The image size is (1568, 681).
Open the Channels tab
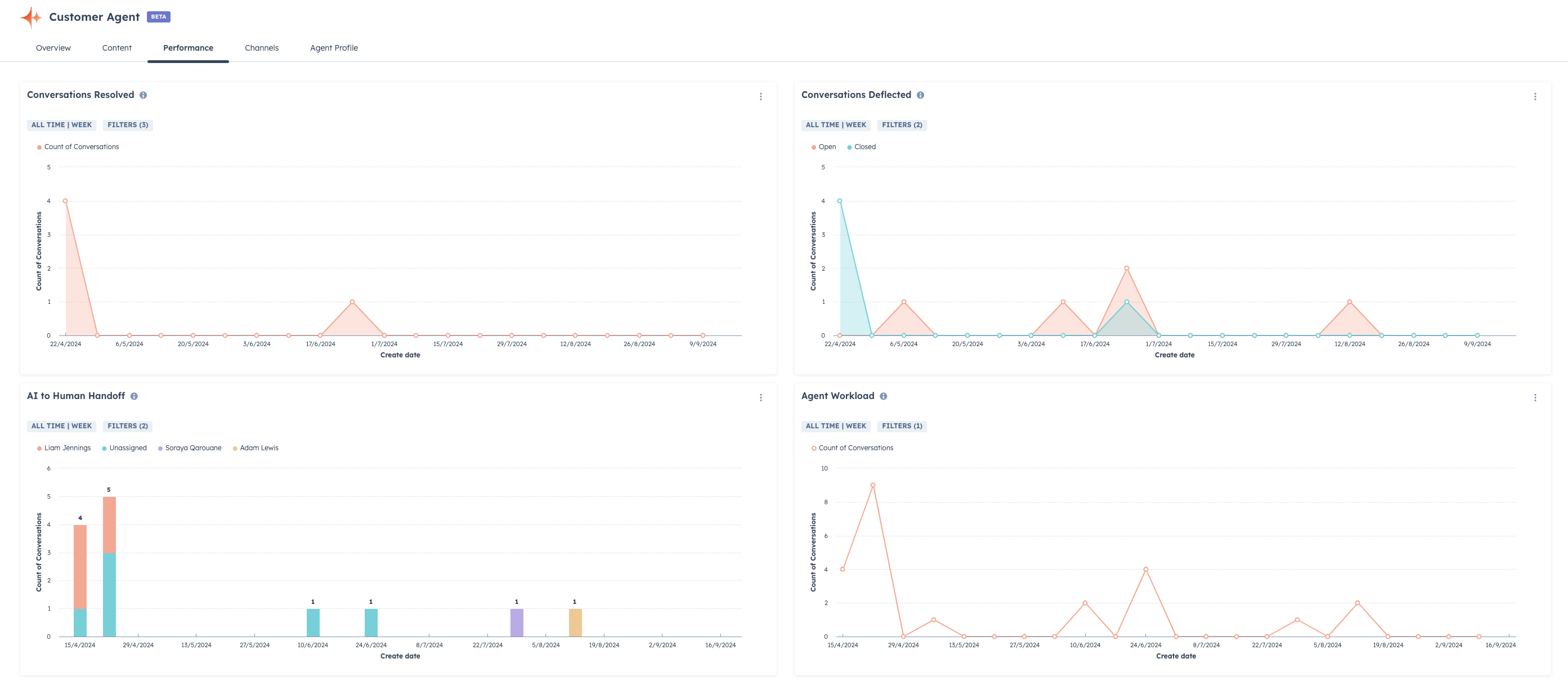(262, 48)
